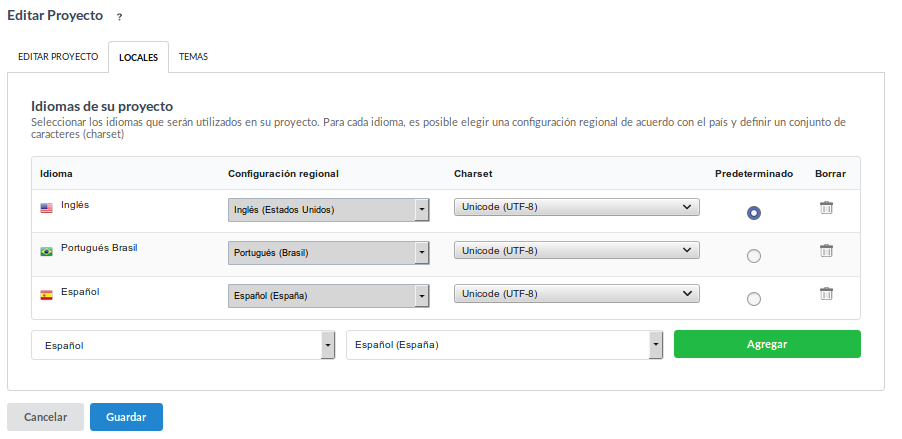Open the new language selector dropdown
Screen dimensions: 902x439
pyautogui.click(x=183, y=345)
